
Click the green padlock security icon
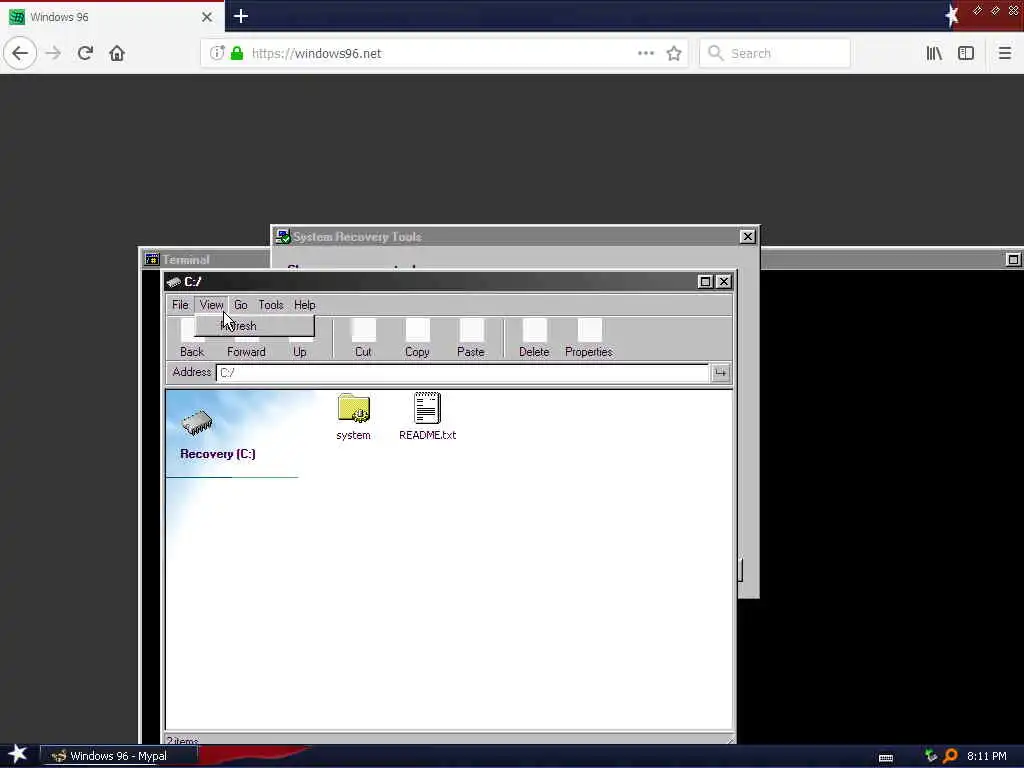point(237,53)
